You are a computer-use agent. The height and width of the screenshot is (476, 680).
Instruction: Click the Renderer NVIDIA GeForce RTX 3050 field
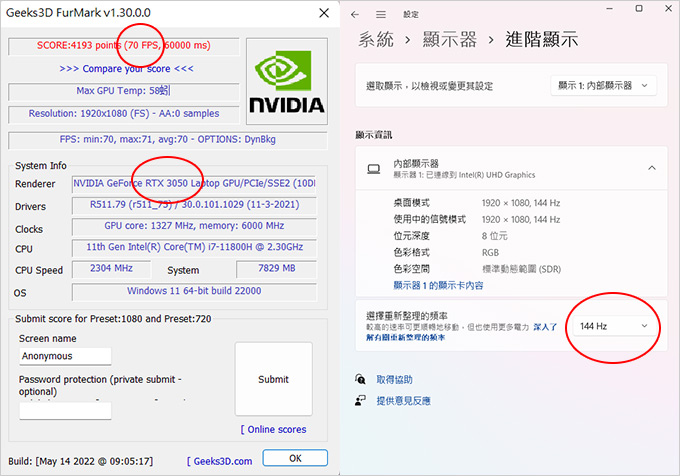(x=194, y=183)
